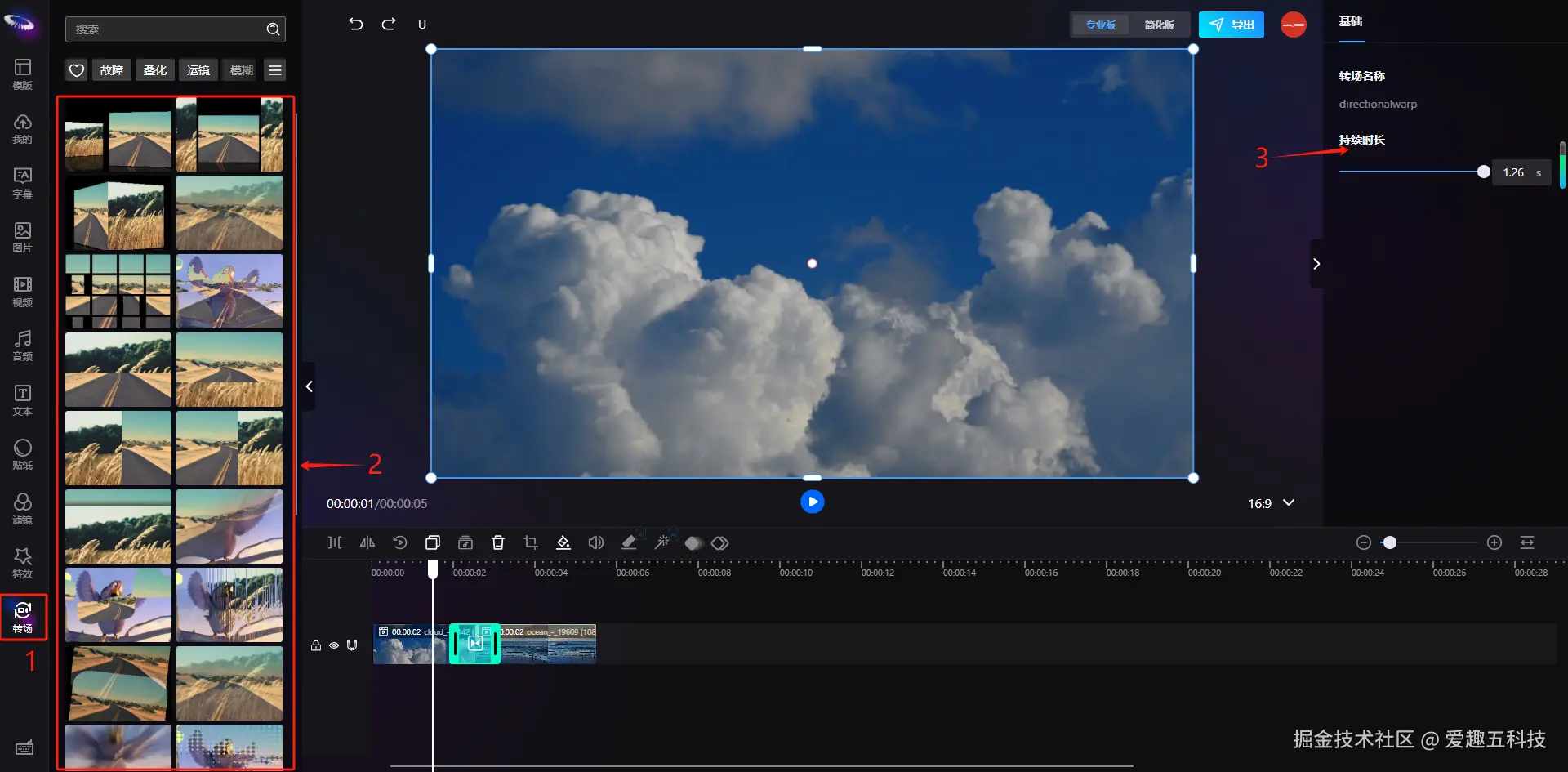Click the 搜索 search input field
This screenshot has height=772, width=1568.
coord(176,29)
